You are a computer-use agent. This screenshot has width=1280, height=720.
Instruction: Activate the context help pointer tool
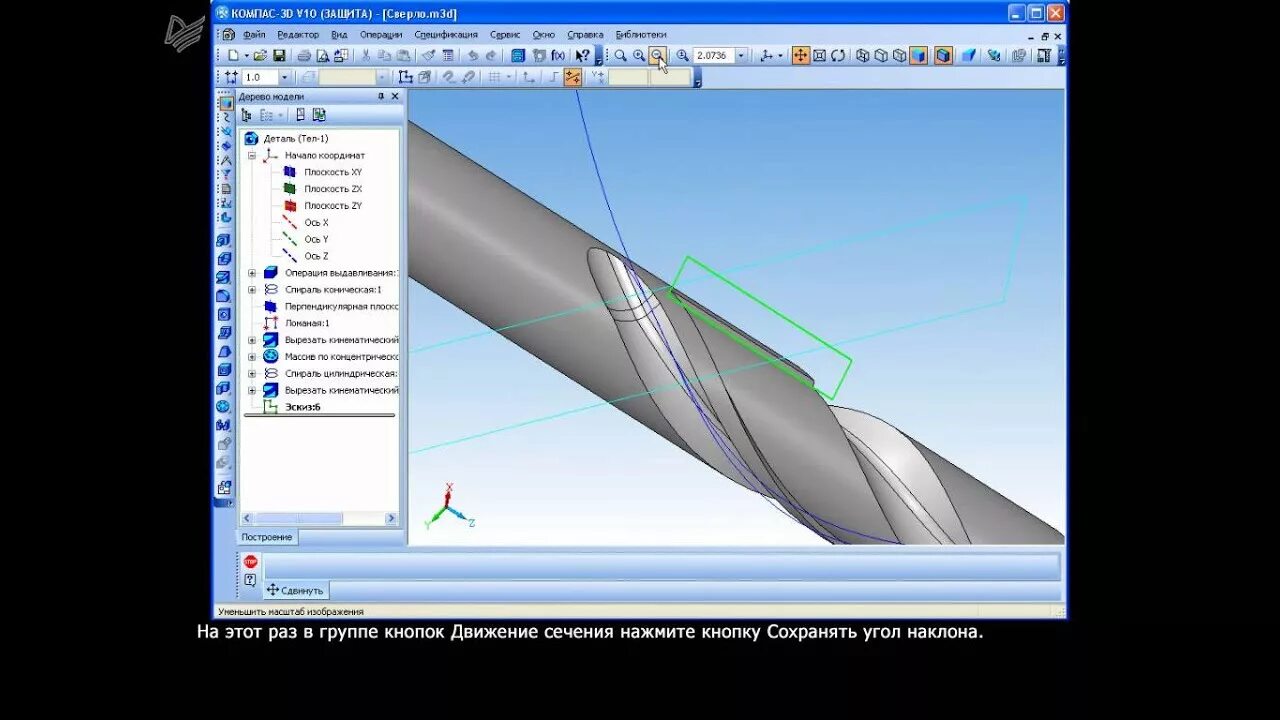582,56
